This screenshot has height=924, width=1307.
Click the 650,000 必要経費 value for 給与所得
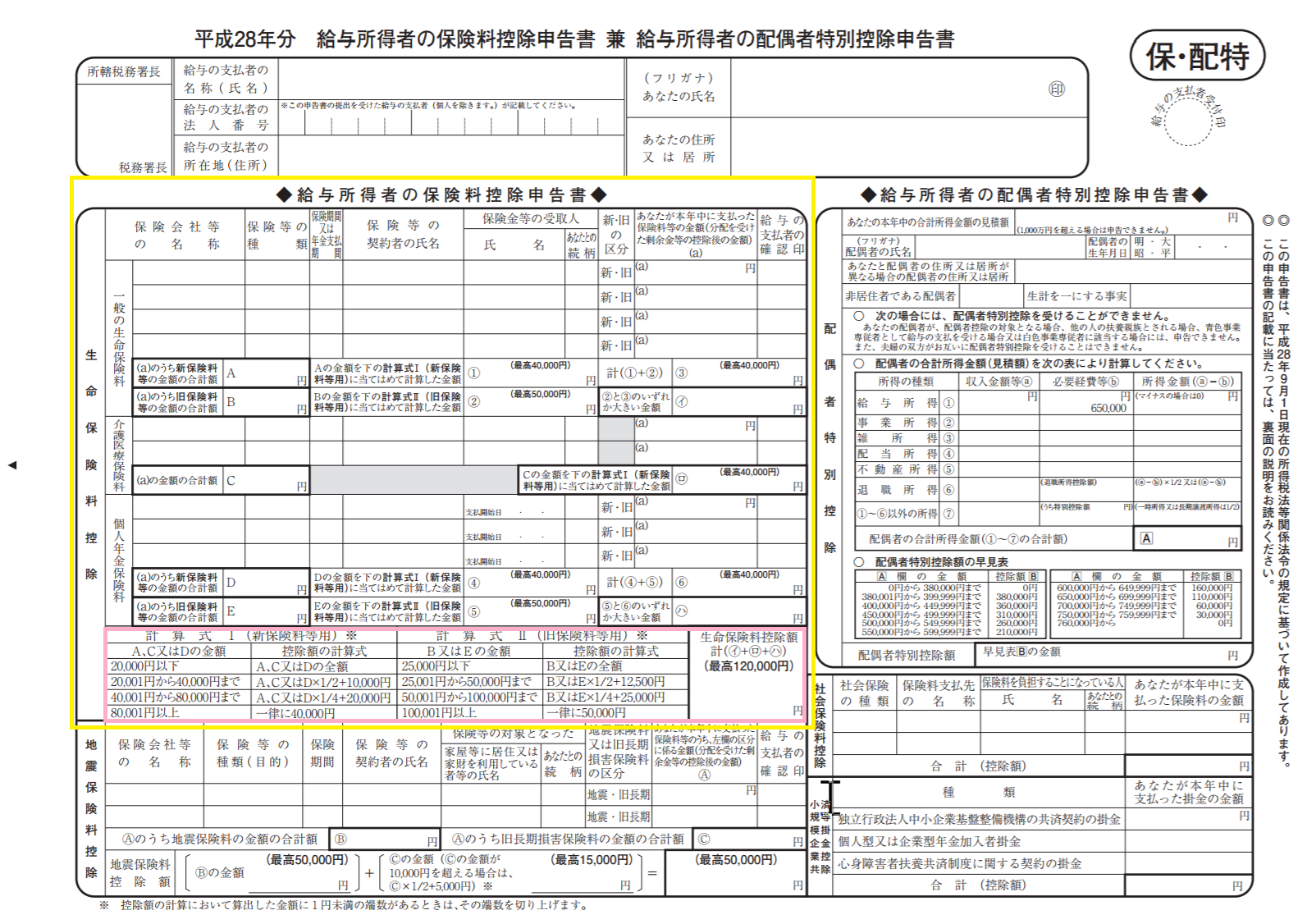coord(1108,408)
